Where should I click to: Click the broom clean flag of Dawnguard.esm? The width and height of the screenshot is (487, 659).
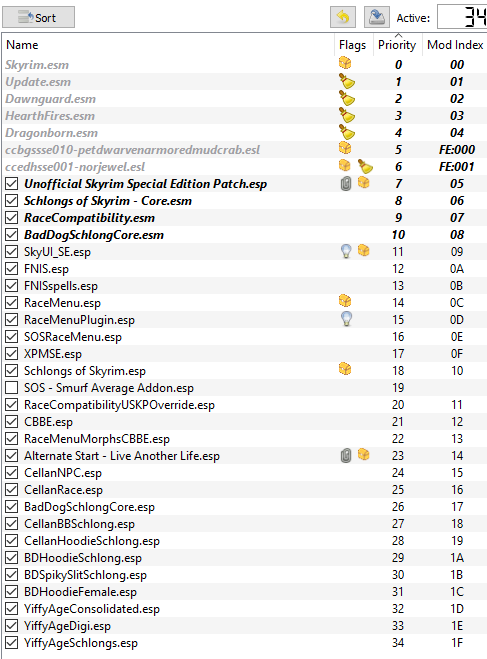click(x=347, y=98)
